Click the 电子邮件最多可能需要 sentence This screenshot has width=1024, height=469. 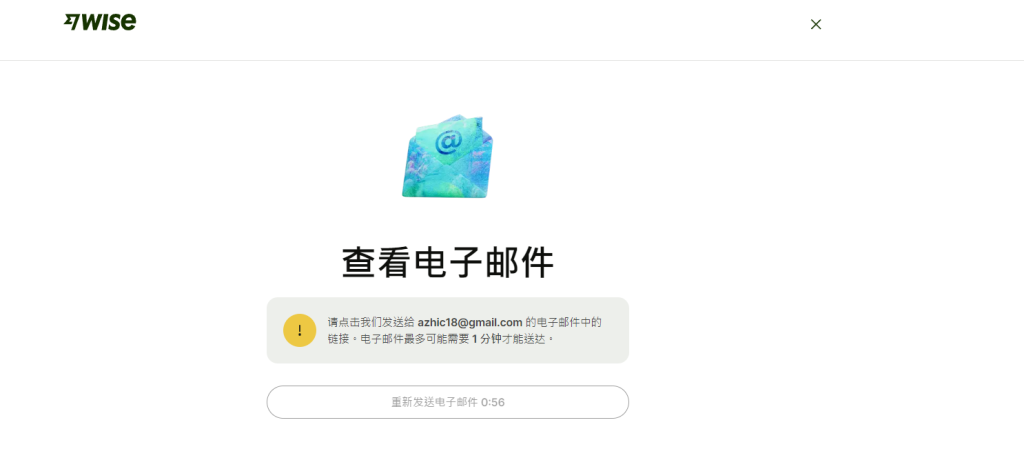(x=414, y=339)
